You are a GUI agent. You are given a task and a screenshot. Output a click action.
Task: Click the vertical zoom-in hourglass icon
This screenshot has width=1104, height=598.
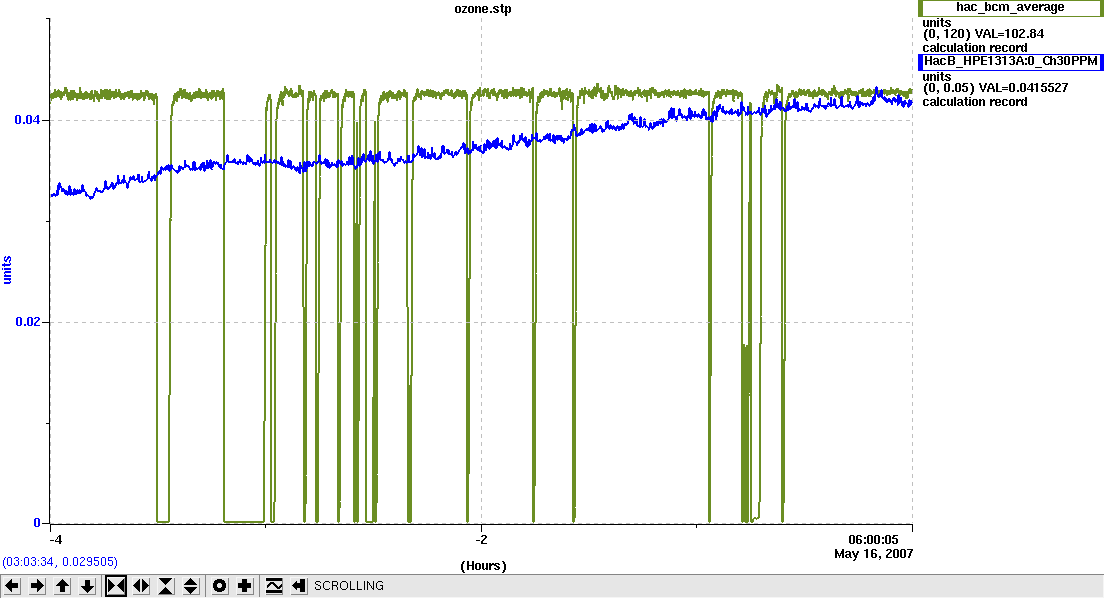pos(166,586)
